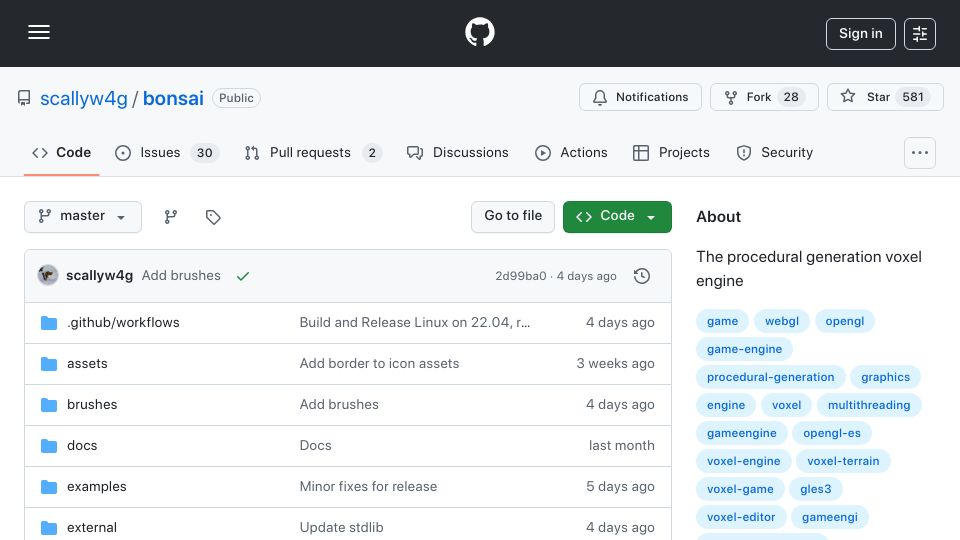Expand the additional tabs ellipsis menu
Viewport: 960px width, 540px height.
click(x=920, y=152)
